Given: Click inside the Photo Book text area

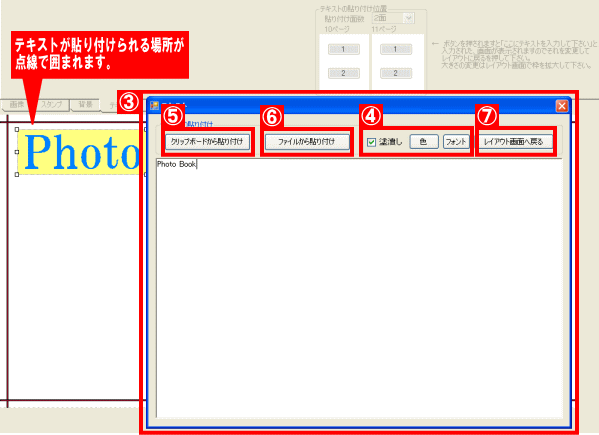Looking at the screenshot, I should [x=359, y=288].
